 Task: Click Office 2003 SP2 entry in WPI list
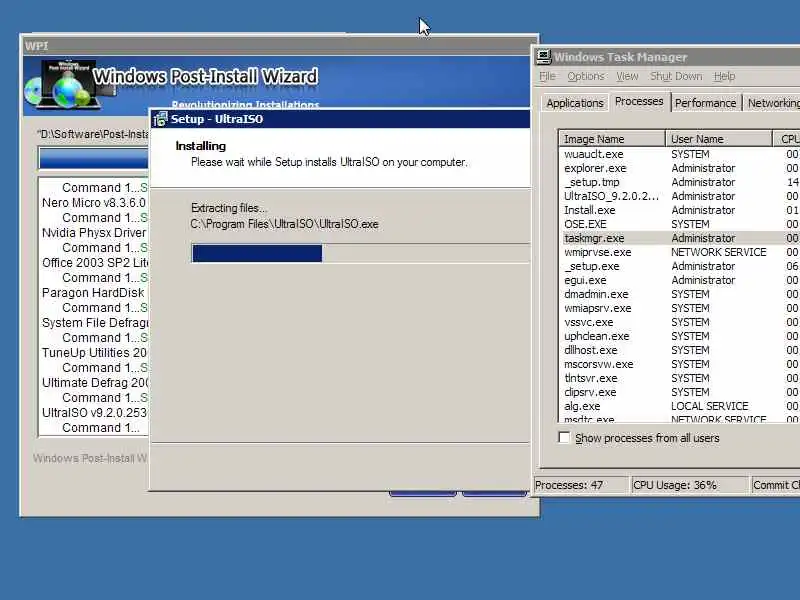point(94,263)
